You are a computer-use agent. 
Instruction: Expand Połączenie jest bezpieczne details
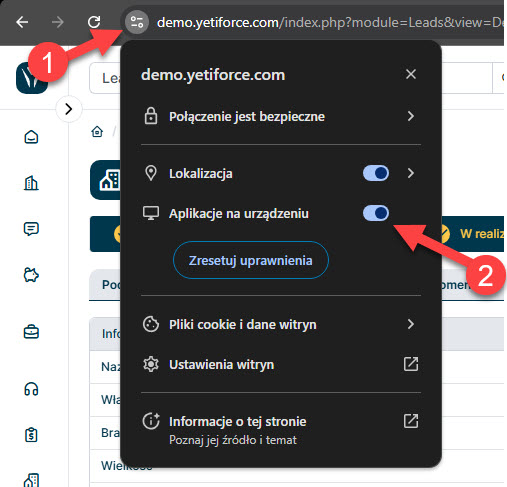point(281,116)
